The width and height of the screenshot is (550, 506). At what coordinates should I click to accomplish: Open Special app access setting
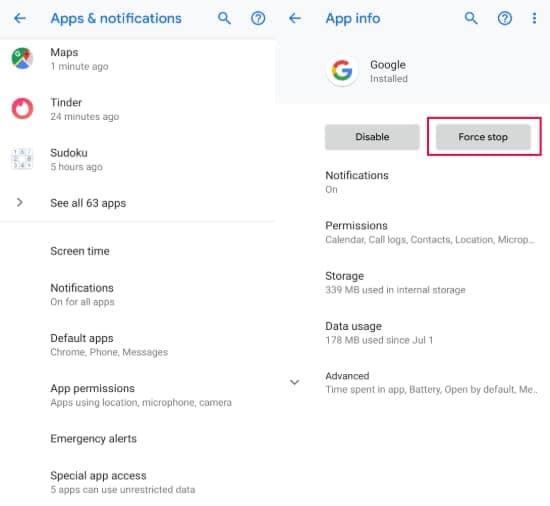(x=138, y=482)
